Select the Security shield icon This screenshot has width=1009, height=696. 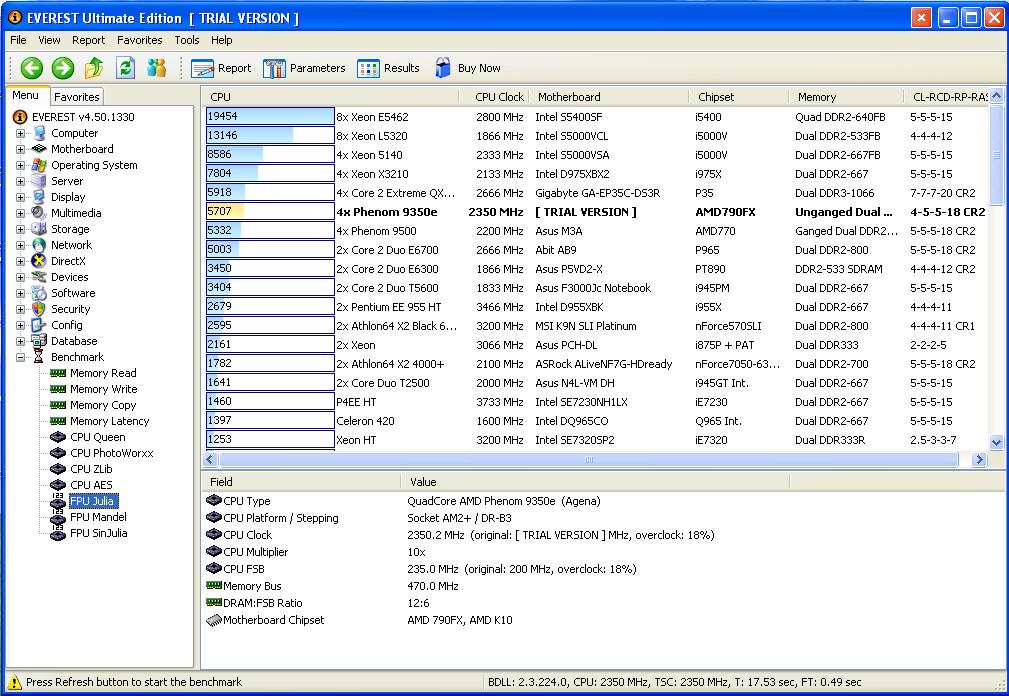(39, 309)
